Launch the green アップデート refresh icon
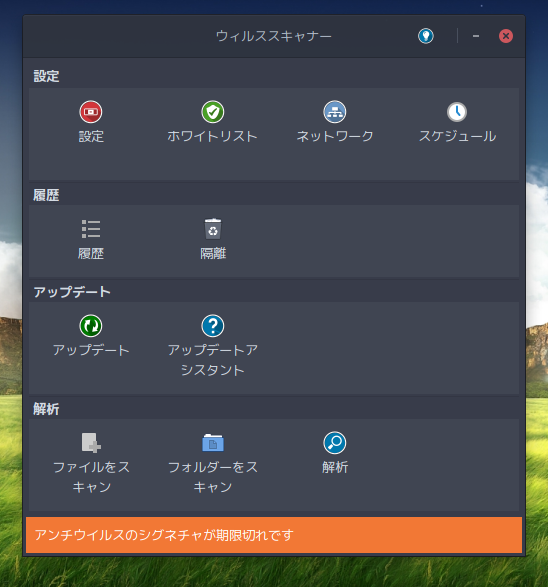The height and width of the screenshot is (587, 548). 91,326
